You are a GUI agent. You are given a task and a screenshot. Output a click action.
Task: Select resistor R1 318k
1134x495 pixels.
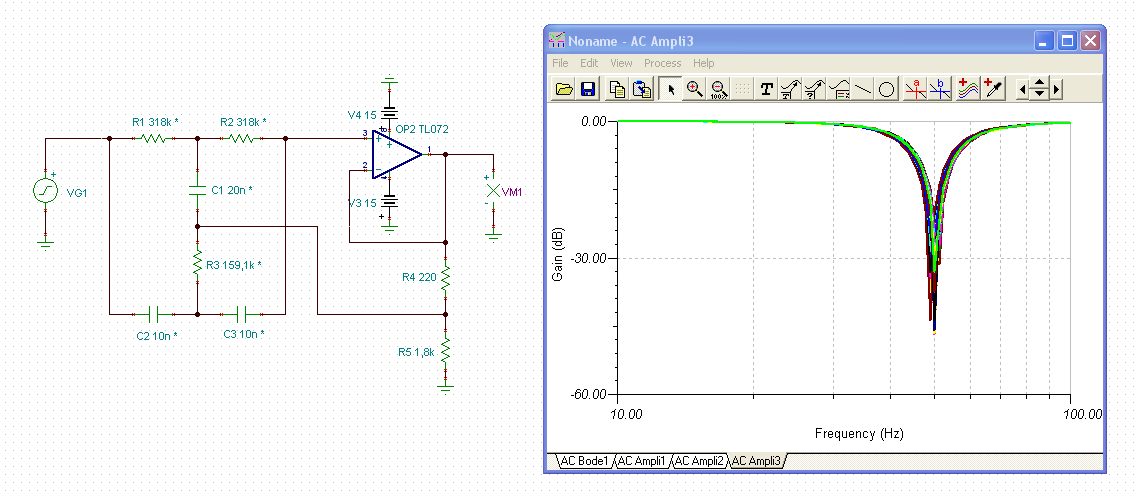point(153,138)
